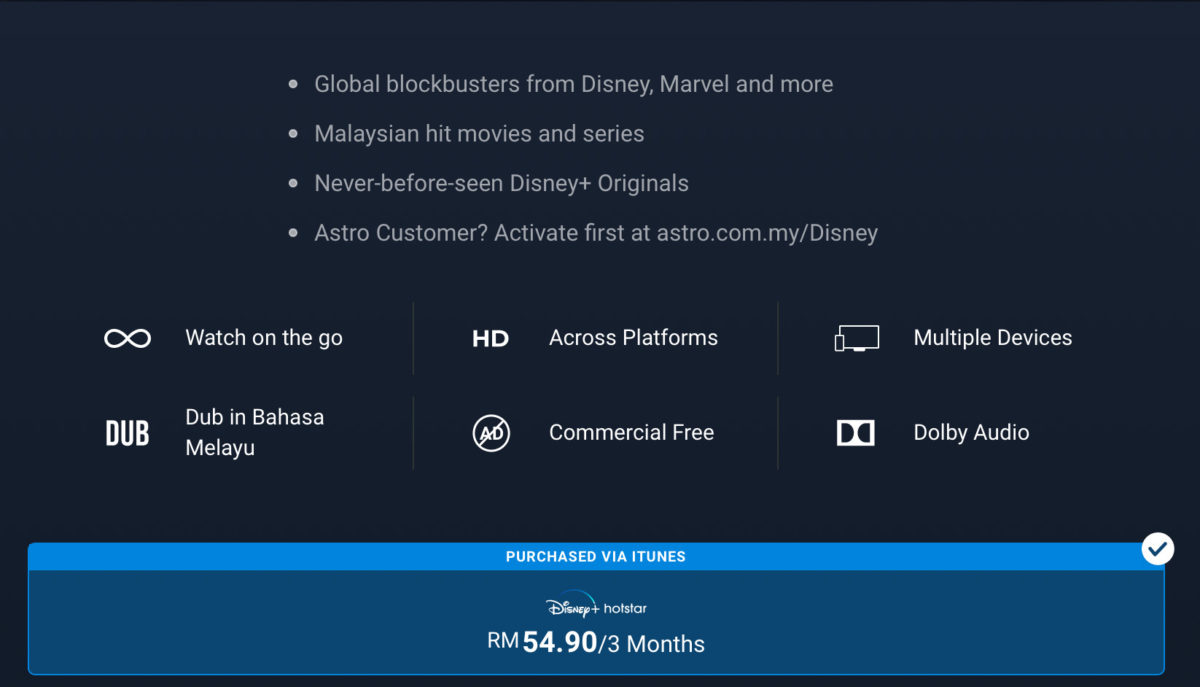The image size is (1200, 687).
Task: Click Global blockbusters from Disney, Marvel text
Action: pos(573,84)
